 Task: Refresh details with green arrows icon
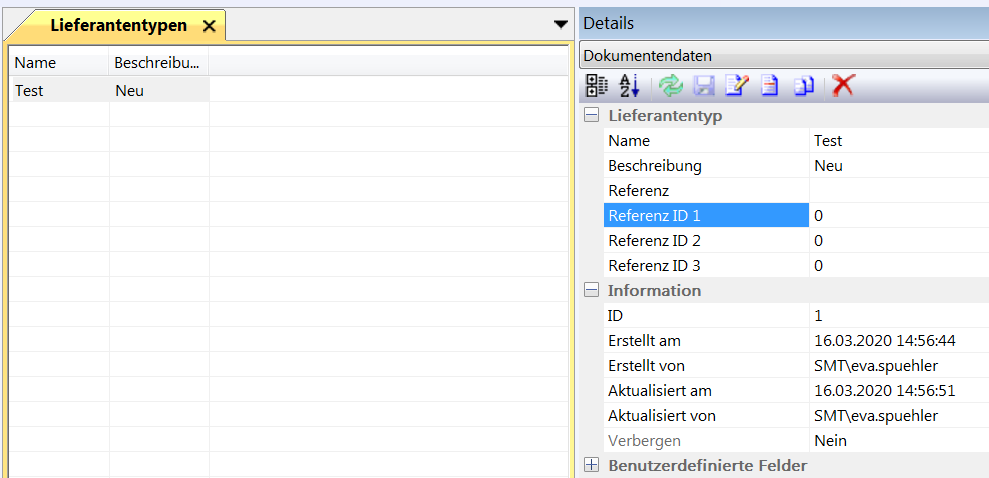pos(671,86)
